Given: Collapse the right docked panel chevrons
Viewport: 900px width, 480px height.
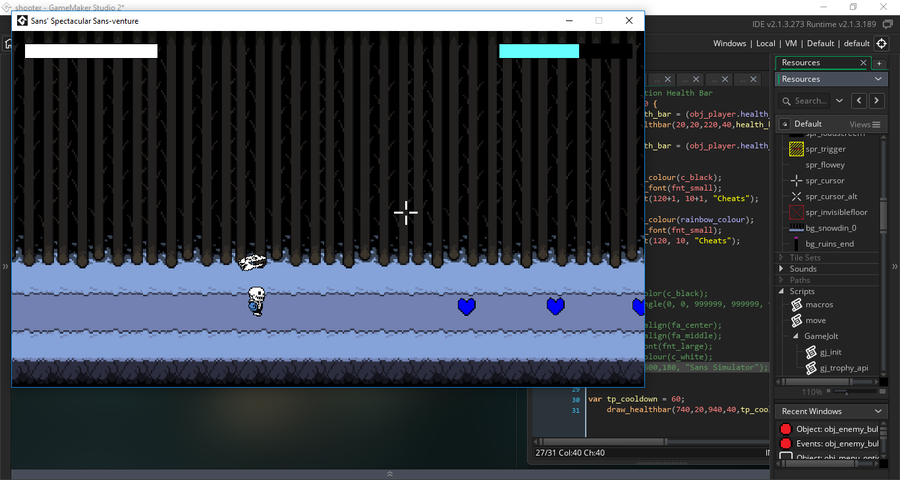Looking at the screenshot, I should (894, 266).
